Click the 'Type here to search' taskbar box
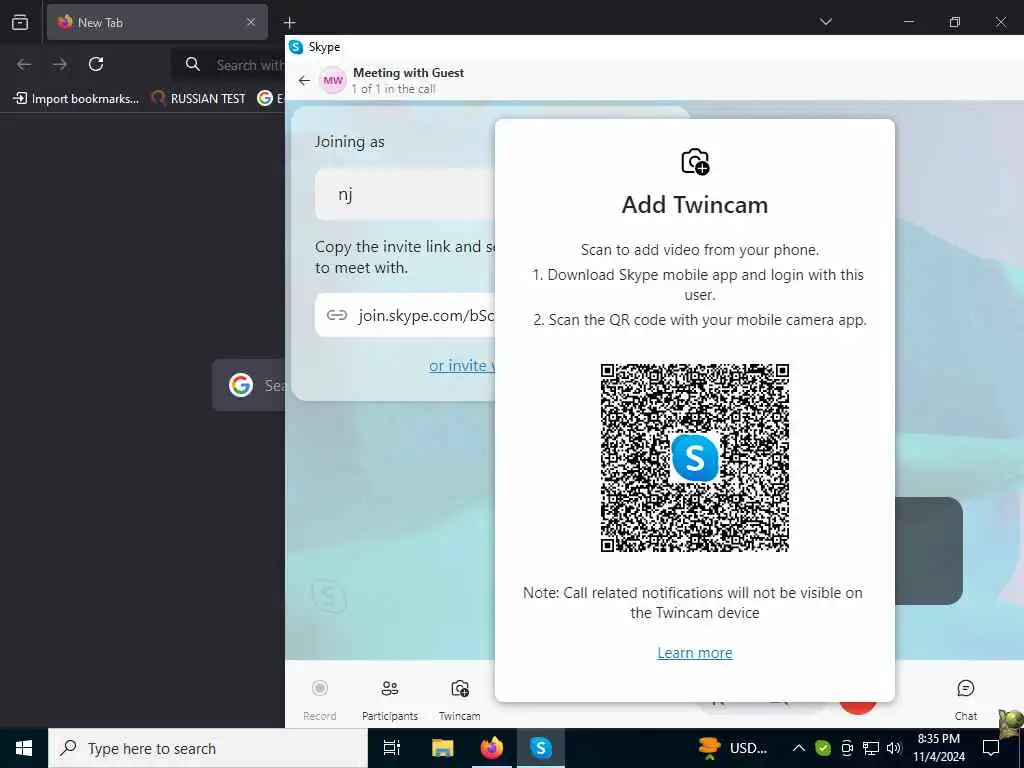Screen dimensions: 1024x768 coord(208,748)
